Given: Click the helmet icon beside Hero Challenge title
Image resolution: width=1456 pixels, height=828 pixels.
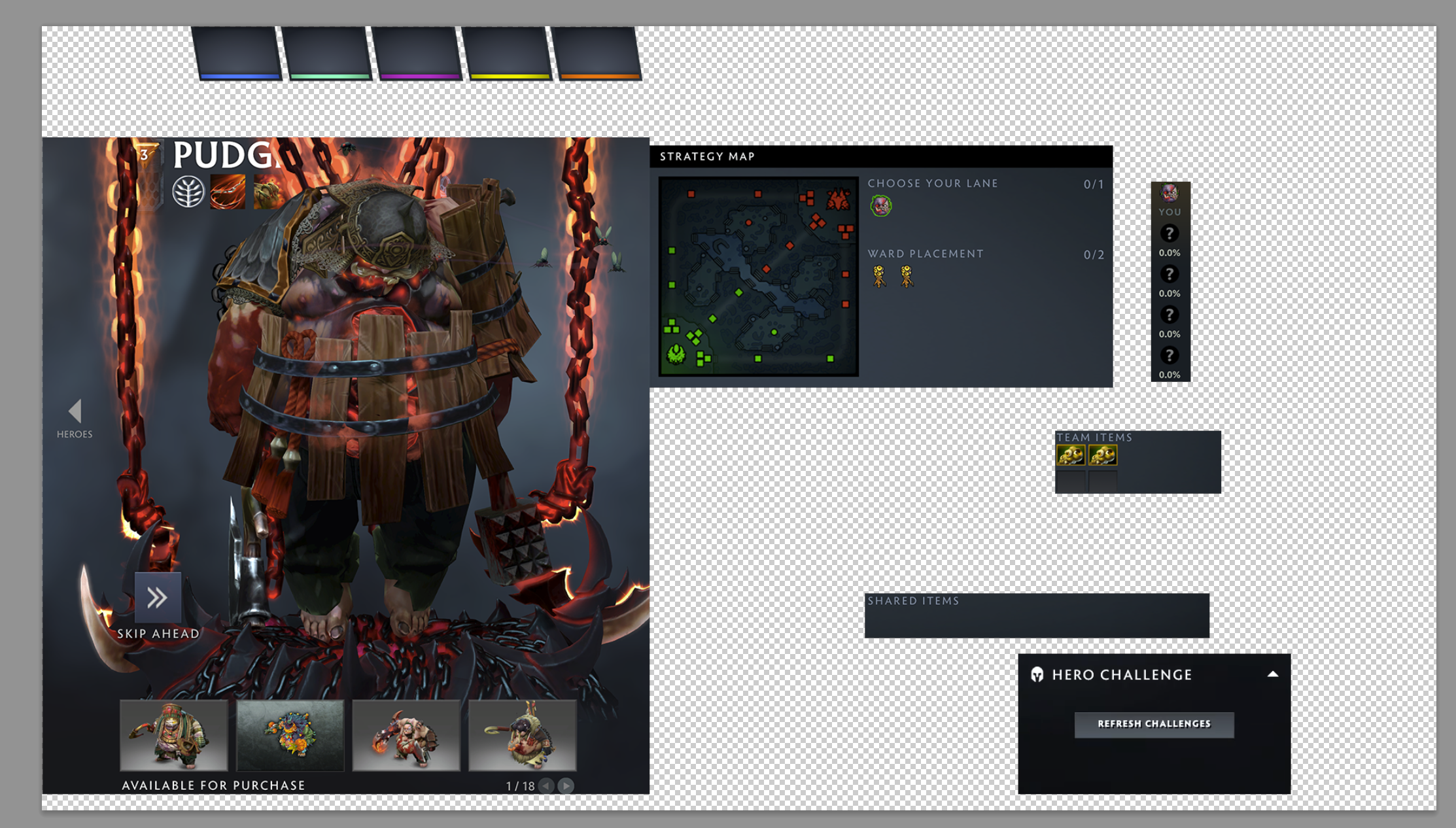Looking at the screenshot, I should click(1037, 675).
